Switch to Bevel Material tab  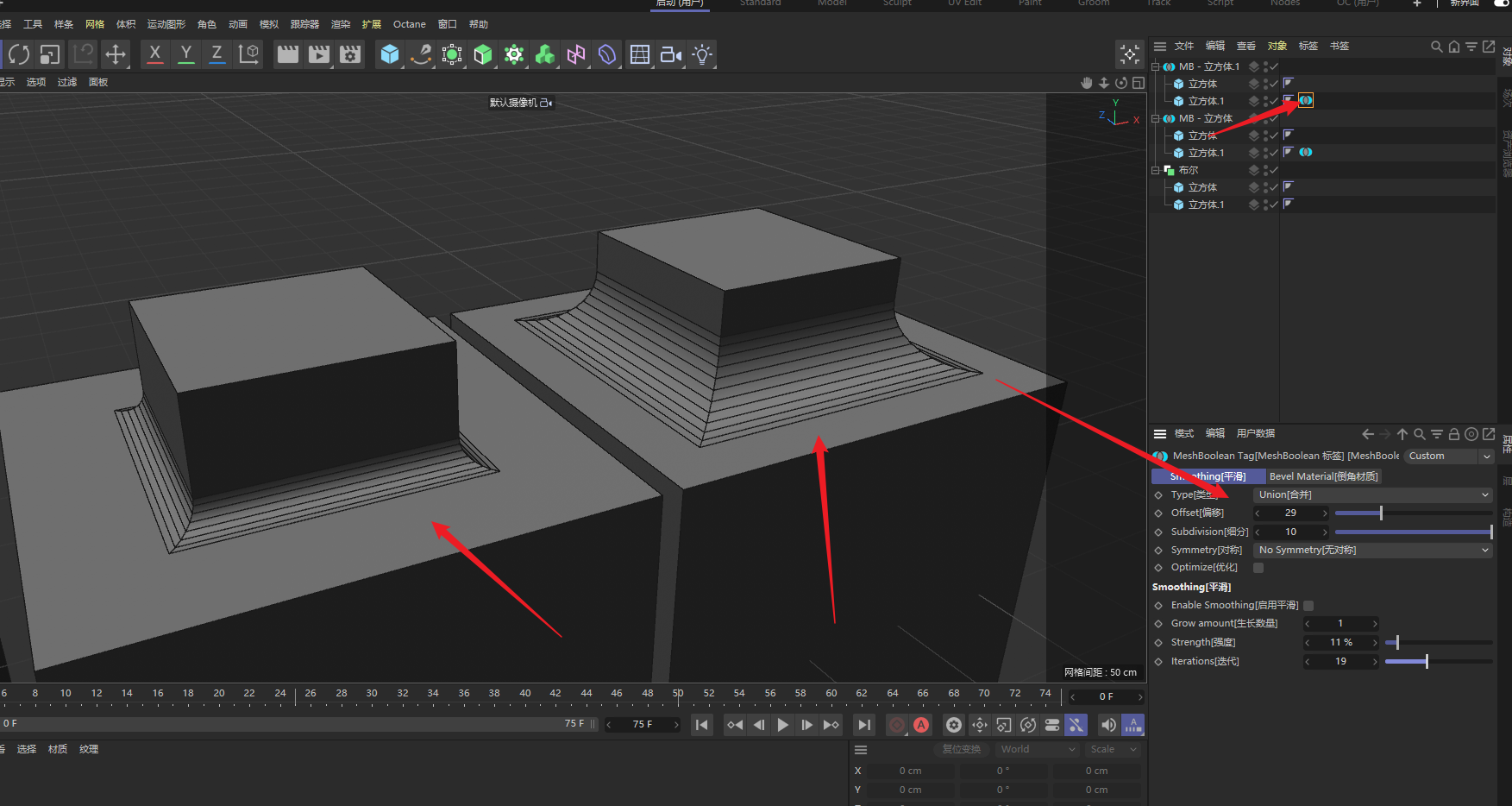(x=1323, y=476)
